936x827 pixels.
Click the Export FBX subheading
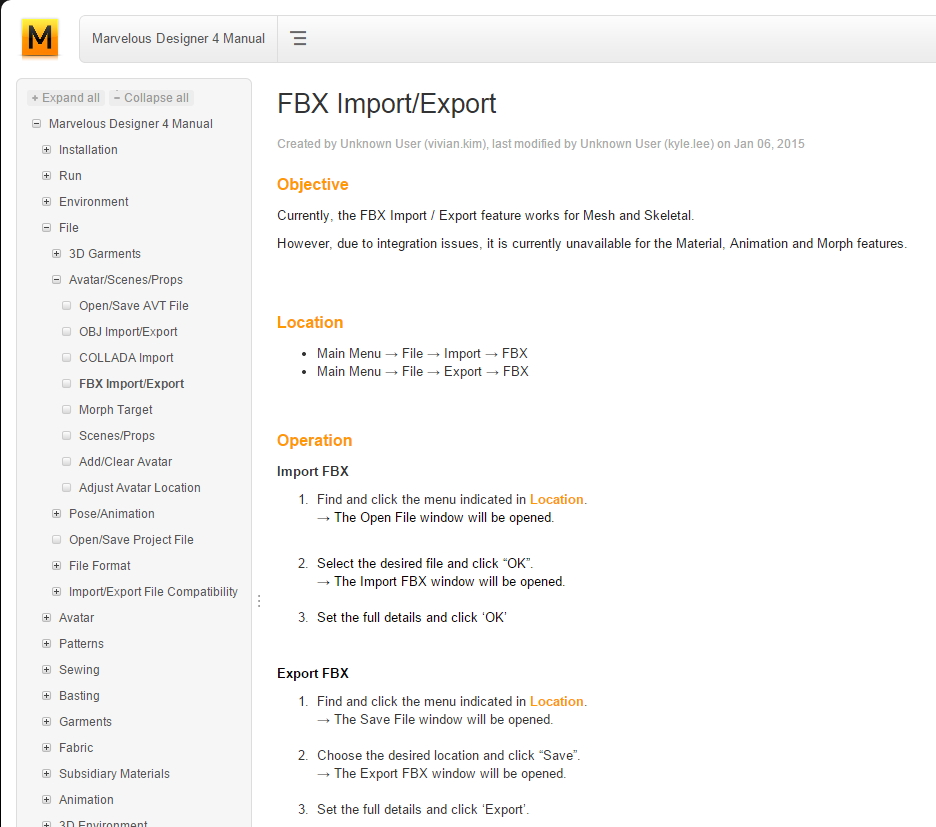[x=313, y=673]
